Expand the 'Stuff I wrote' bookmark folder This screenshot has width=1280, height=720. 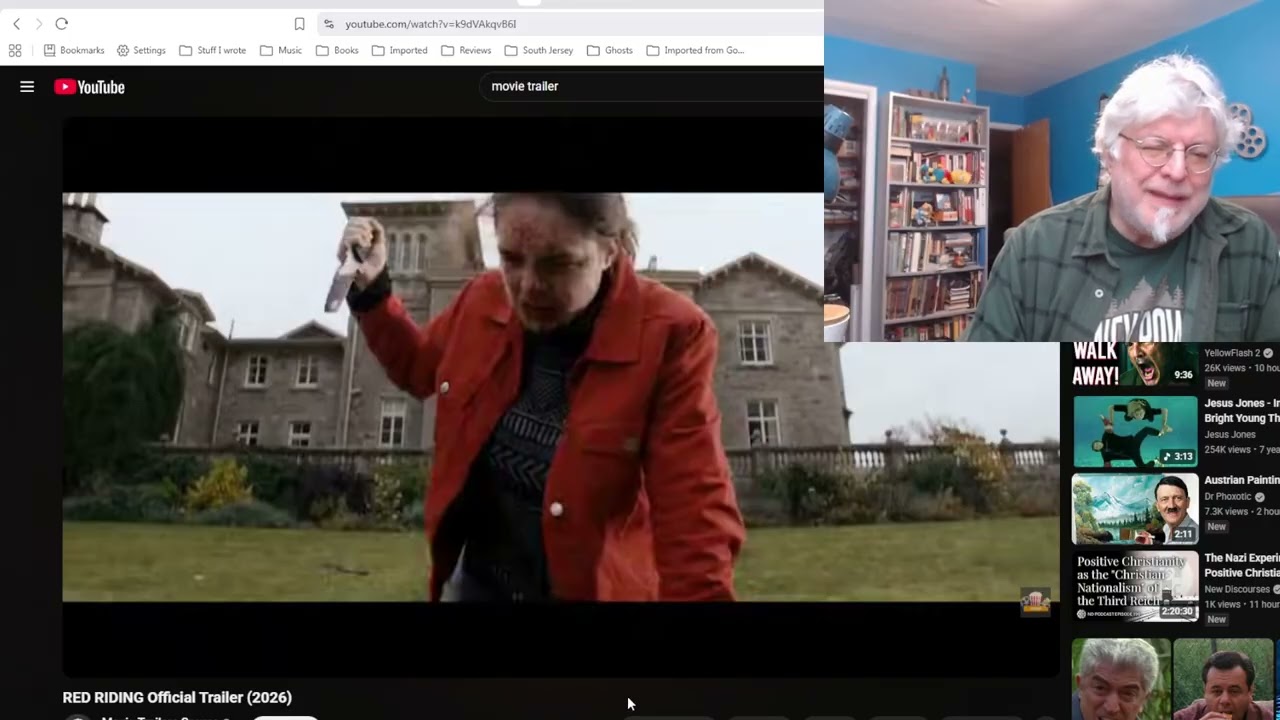[x=212, y=50]
